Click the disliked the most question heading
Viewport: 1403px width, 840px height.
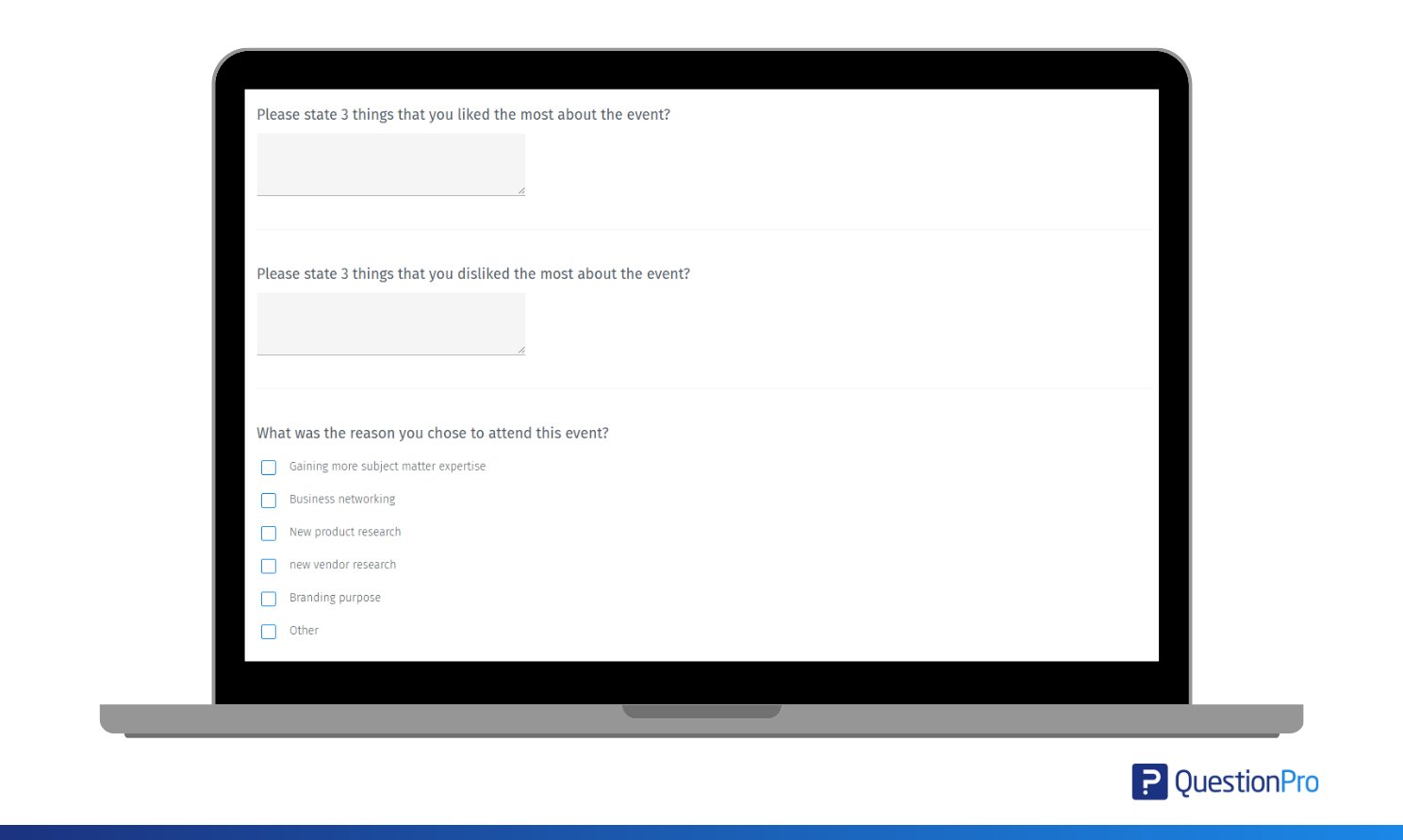coord(473,274)
